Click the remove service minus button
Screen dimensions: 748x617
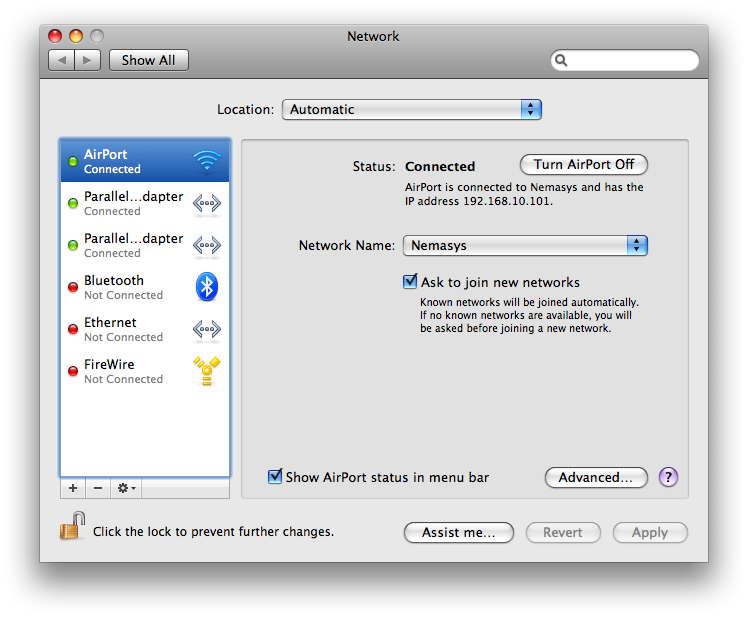[98, 488]
